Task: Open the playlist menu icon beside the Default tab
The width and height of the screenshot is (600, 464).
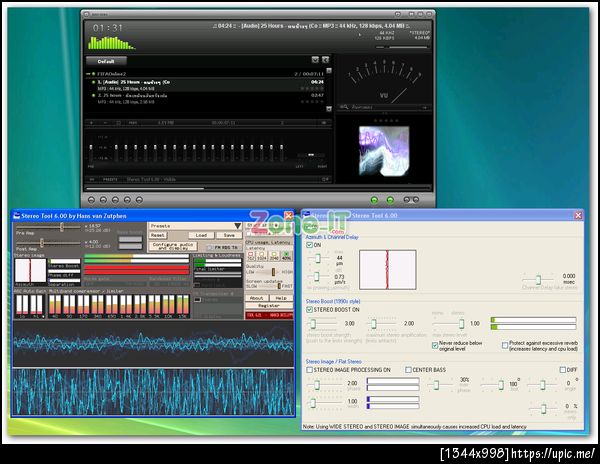Action: [315, 60]
